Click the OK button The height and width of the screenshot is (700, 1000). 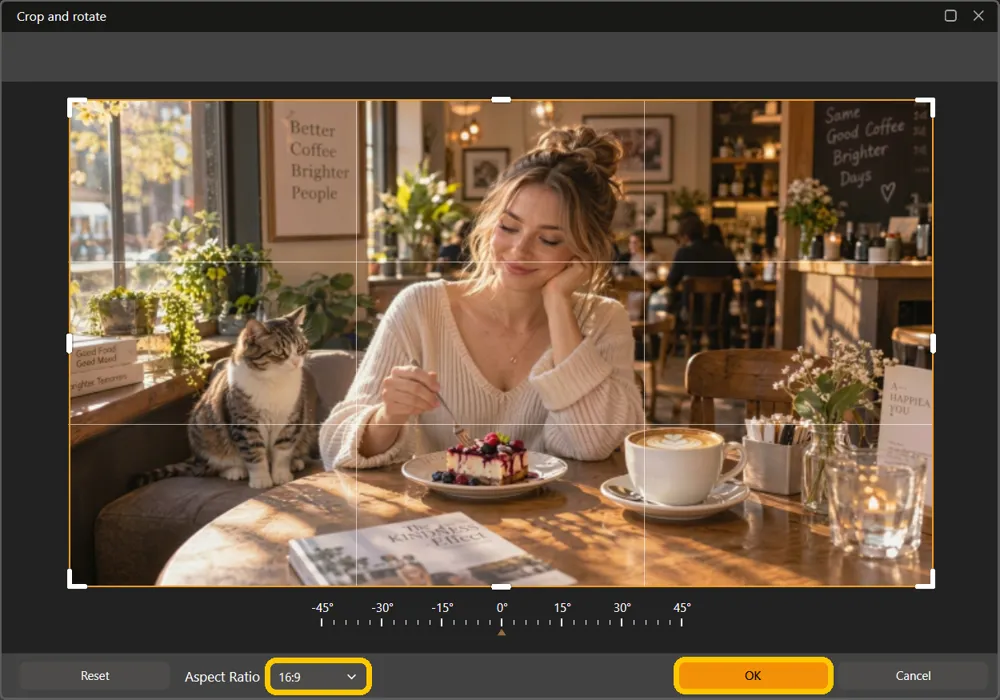[753, 675]
